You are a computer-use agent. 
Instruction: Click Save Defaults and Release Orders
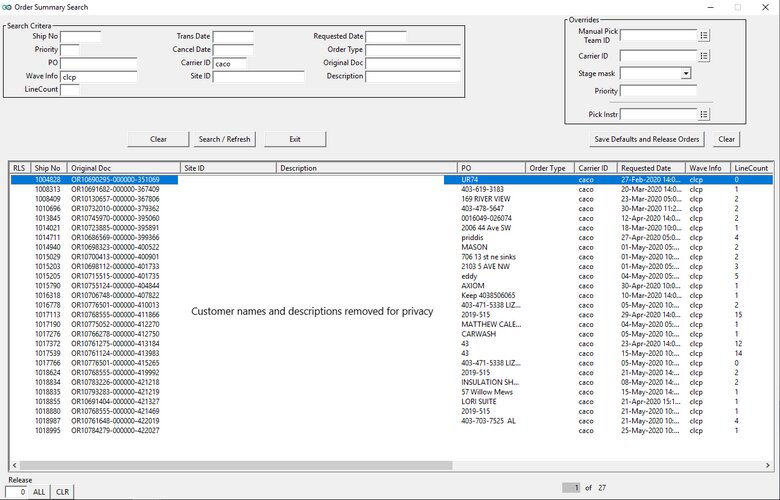648,139
